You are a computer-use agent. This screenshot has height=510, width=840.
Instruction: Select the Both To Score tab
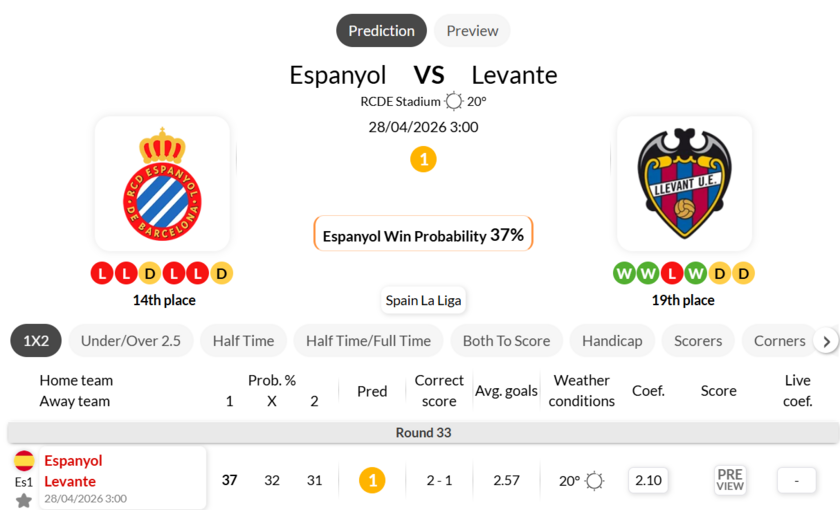click(x=506, y=341)
